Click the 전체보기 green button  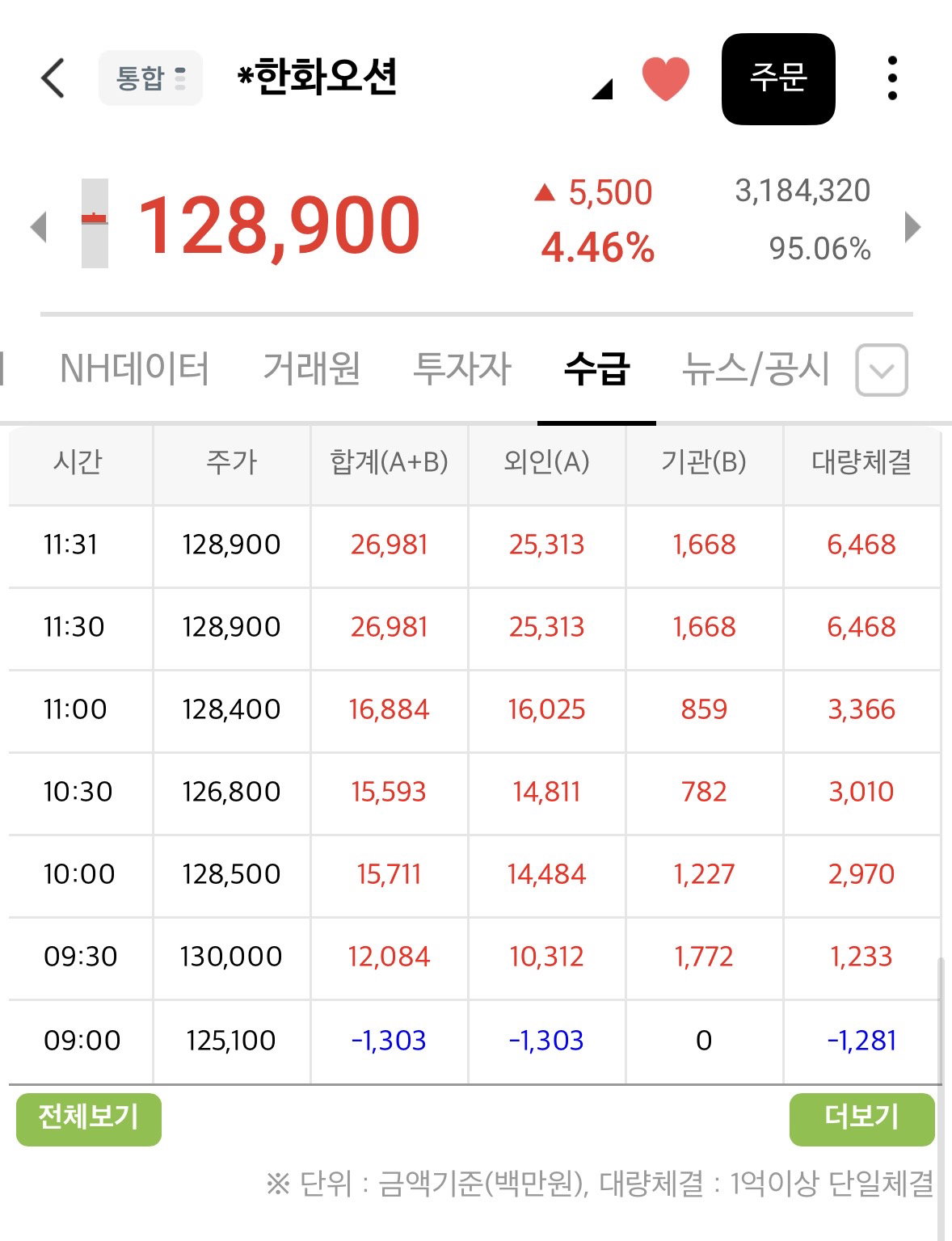pos(89,1119)
